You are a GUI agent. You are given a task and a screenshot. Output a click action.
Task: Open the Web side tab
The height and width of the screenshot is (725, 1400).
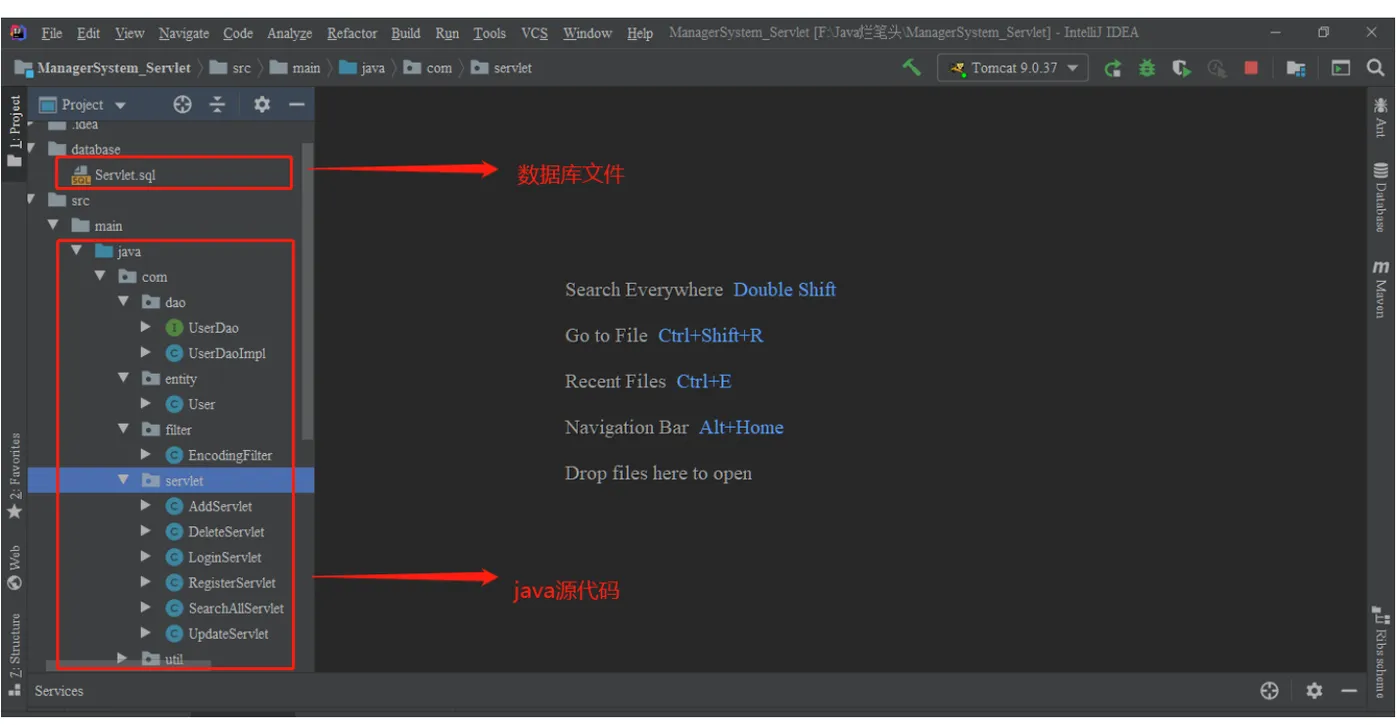click(x=15, y=568)
